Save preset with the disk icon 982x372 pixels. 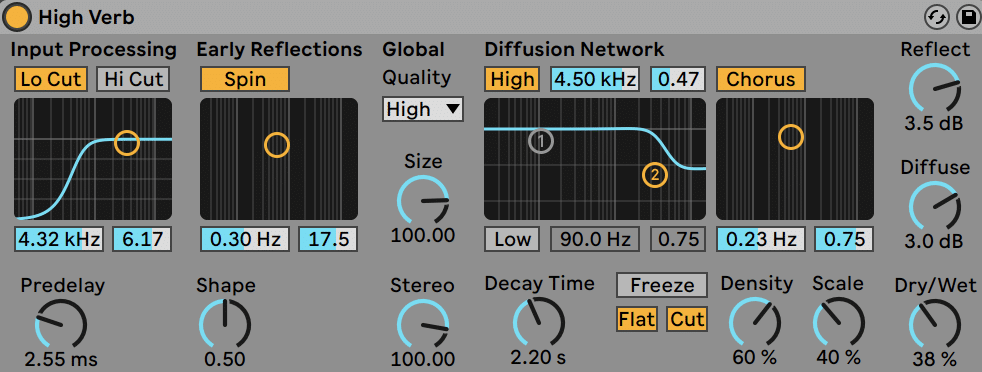pyautogui.click(x=967, y=18)
